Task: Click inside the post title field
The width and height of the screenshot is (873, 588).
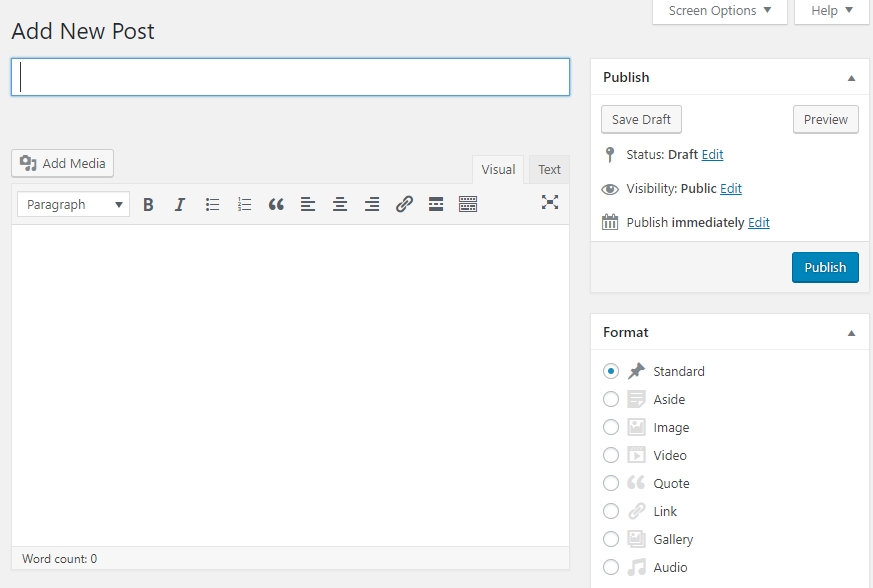Action: 290,76
